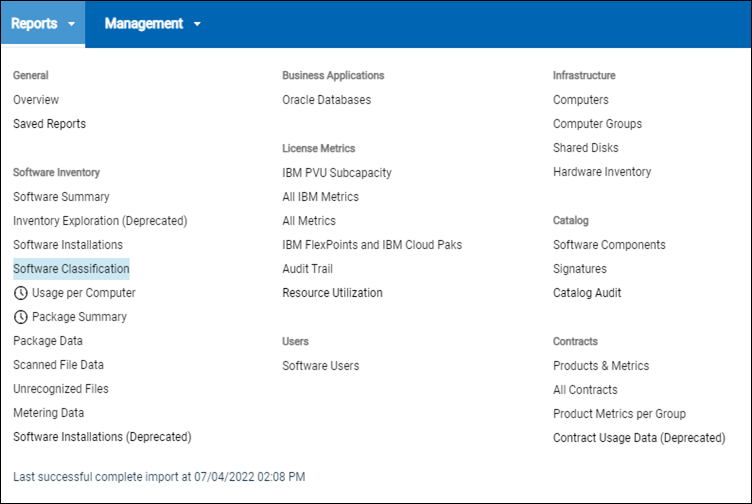
Task: Go to Computer Groups
Action: click(597, 124)
